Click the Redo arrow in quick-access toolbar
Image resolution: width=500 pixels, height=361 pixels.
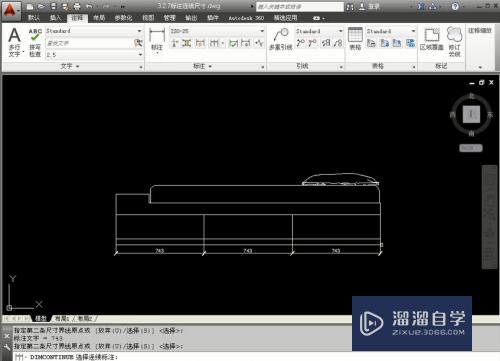(106, 6)
